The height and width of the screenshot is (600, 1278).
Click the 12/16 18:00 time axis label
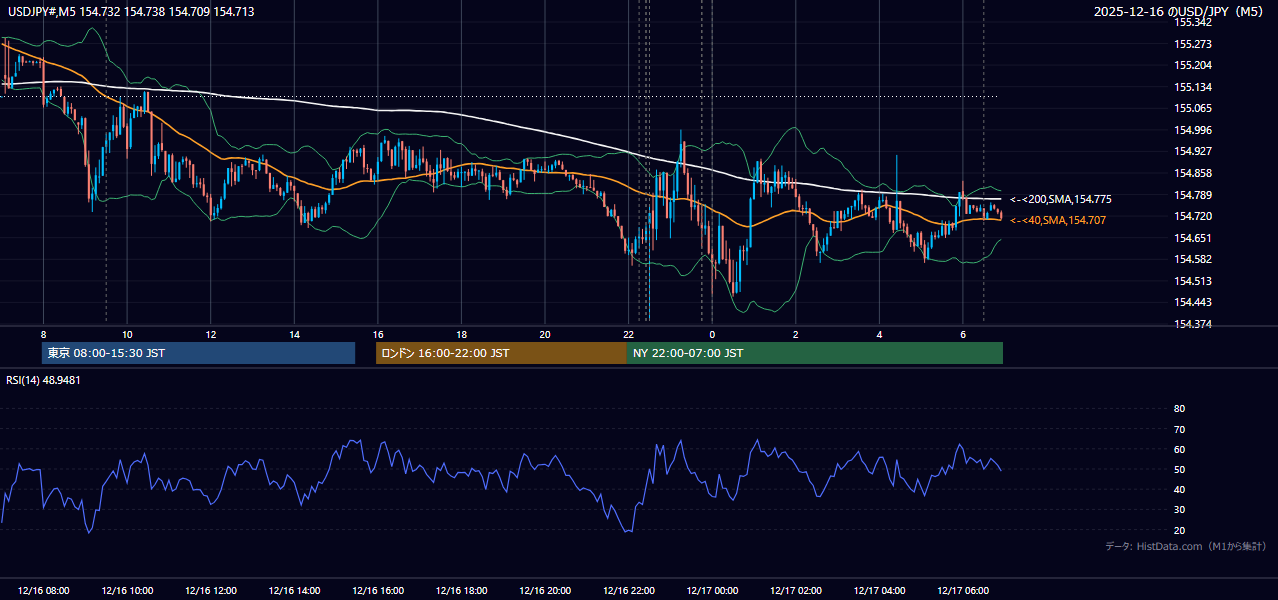coord(461,591)
